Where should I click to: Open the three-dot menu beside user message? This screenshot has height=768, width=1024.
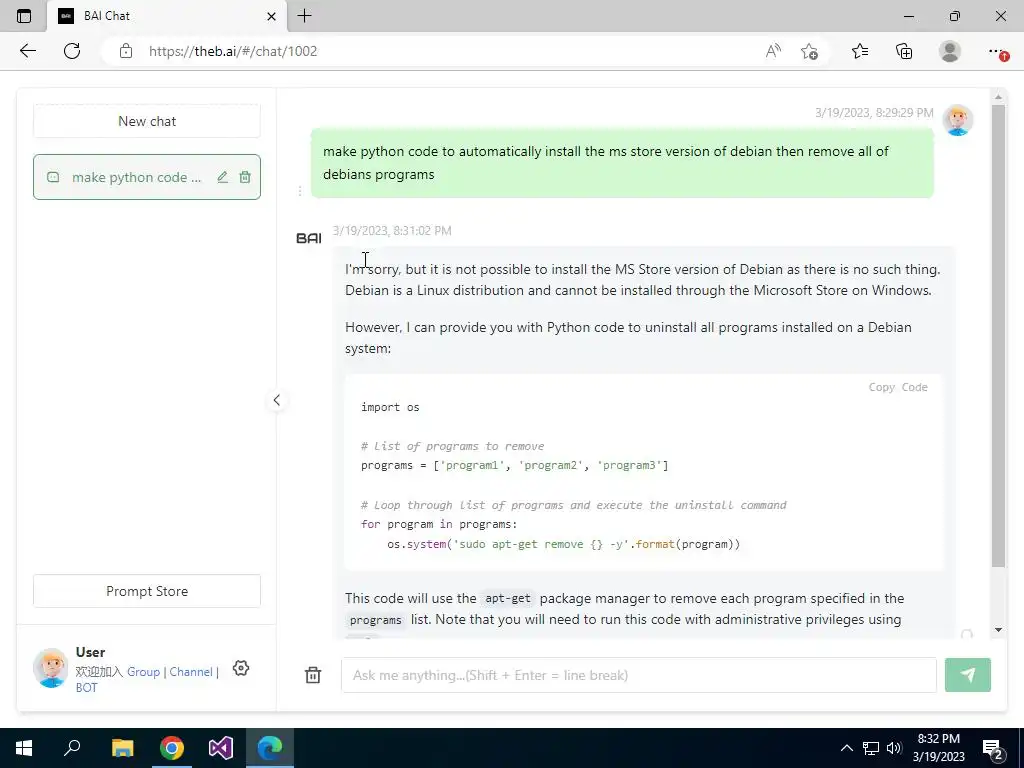tap(300, 191)
